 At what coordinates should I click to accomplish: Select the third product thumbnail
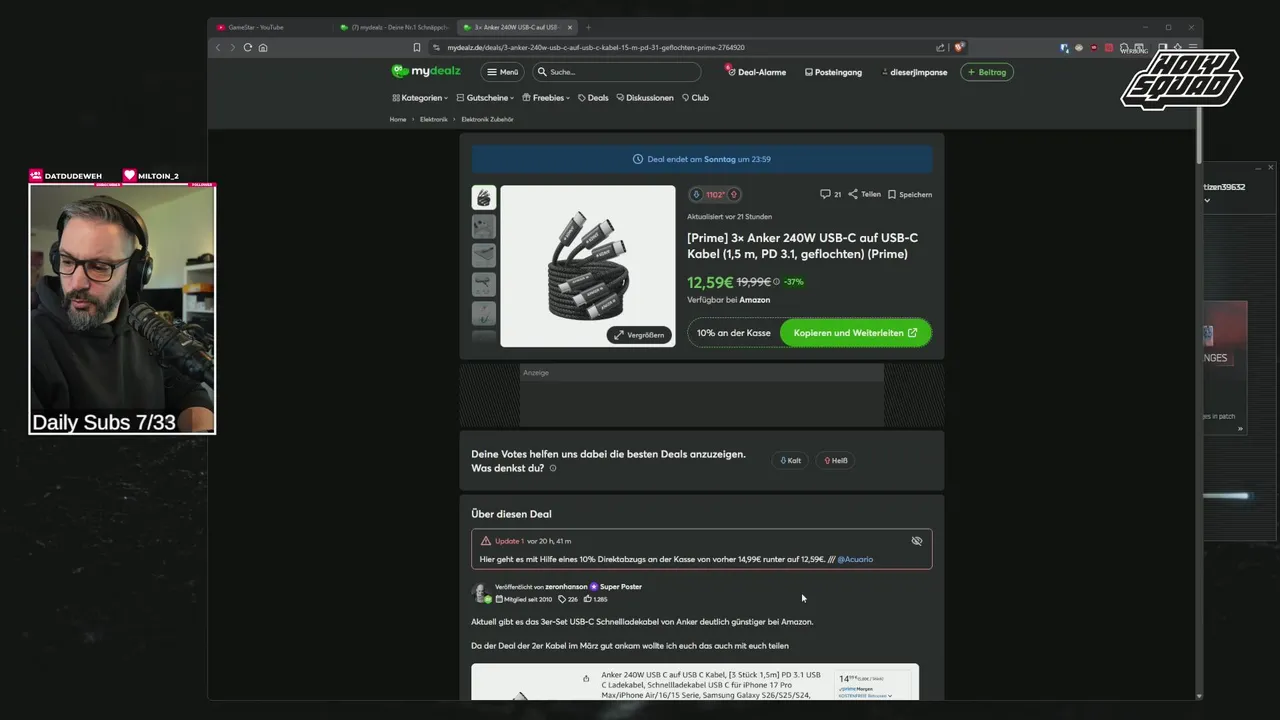pos(484,255)
